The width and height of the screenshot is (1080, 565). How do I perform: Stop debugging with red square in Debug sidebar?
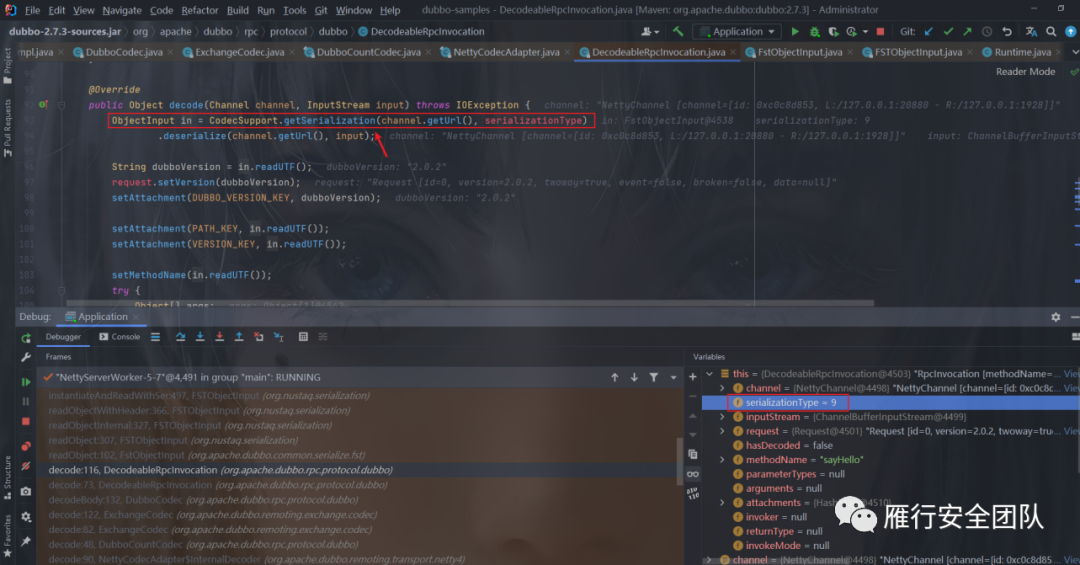tap(25, 421)
